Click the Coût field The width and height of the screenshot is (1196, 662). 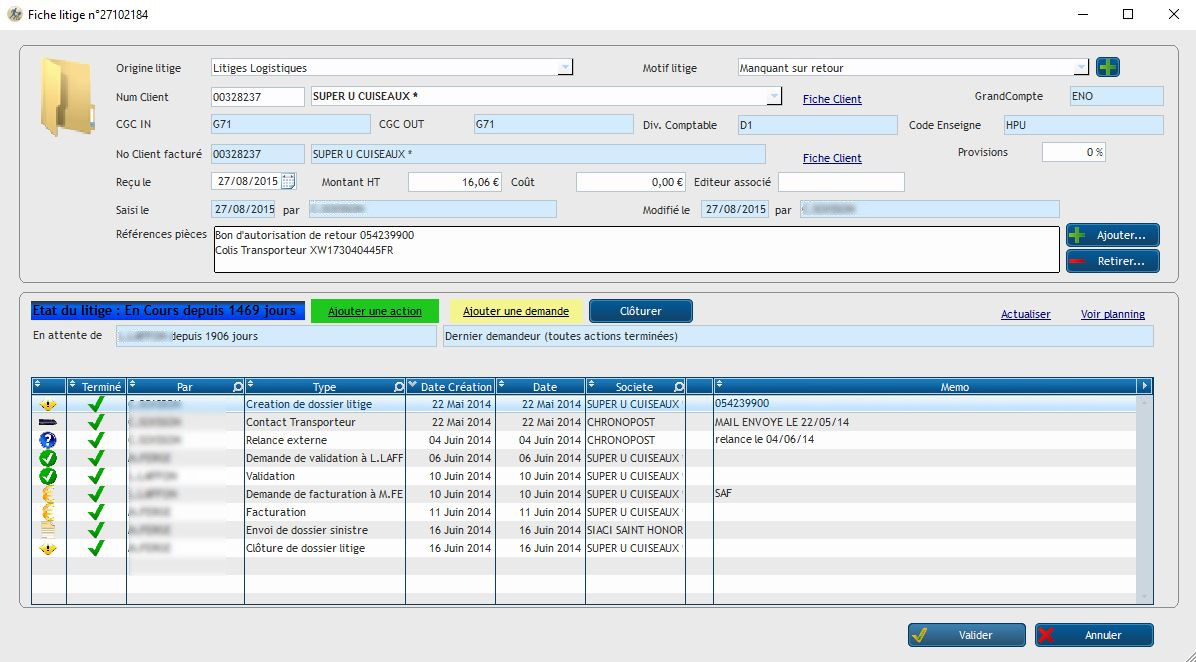pyautogui.click(x=631, y=182)
